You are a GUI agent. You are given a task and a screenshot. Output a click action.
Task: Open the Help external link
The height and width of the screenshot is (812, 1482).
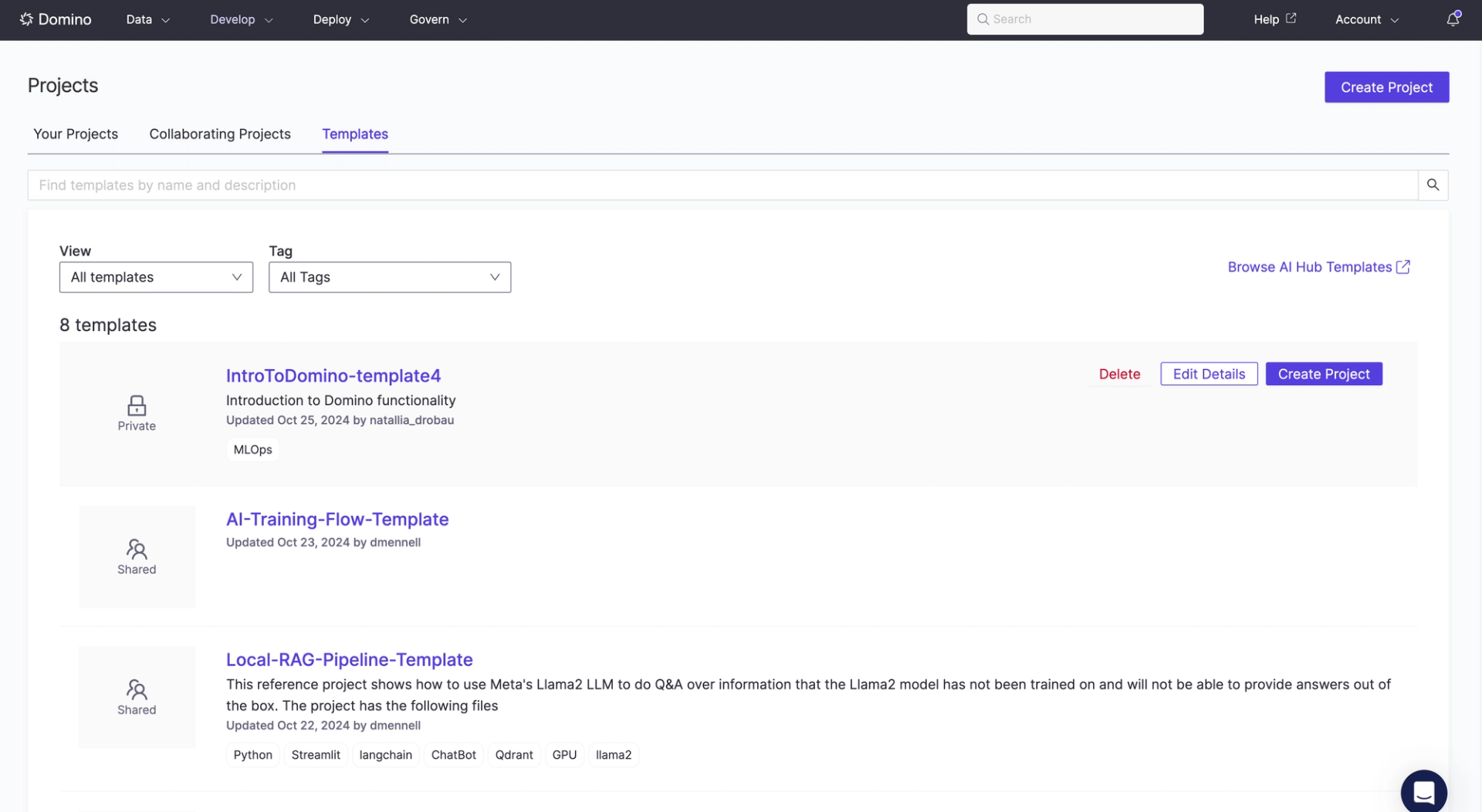[1274, 19]
